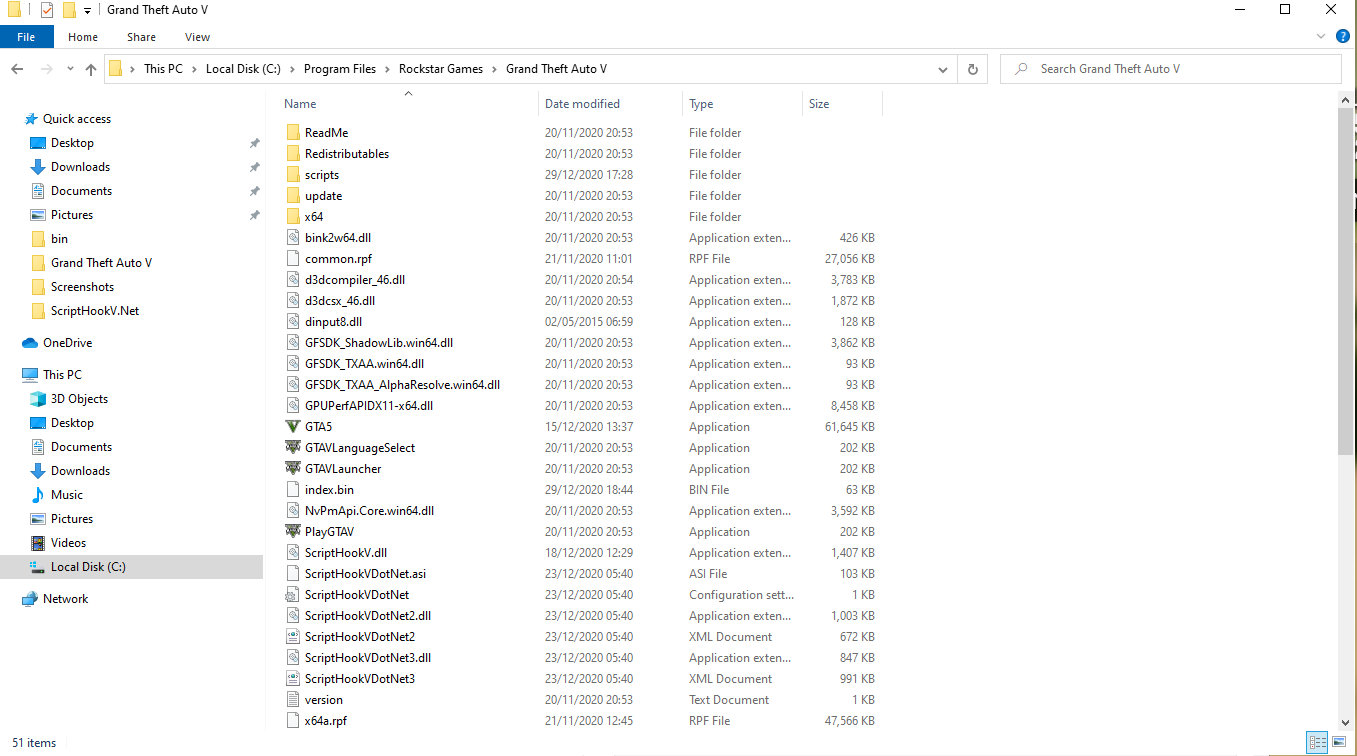Select the PlayGTAV application icon
The height and width of the screenshot is (756, 1357).
point(292,532)
